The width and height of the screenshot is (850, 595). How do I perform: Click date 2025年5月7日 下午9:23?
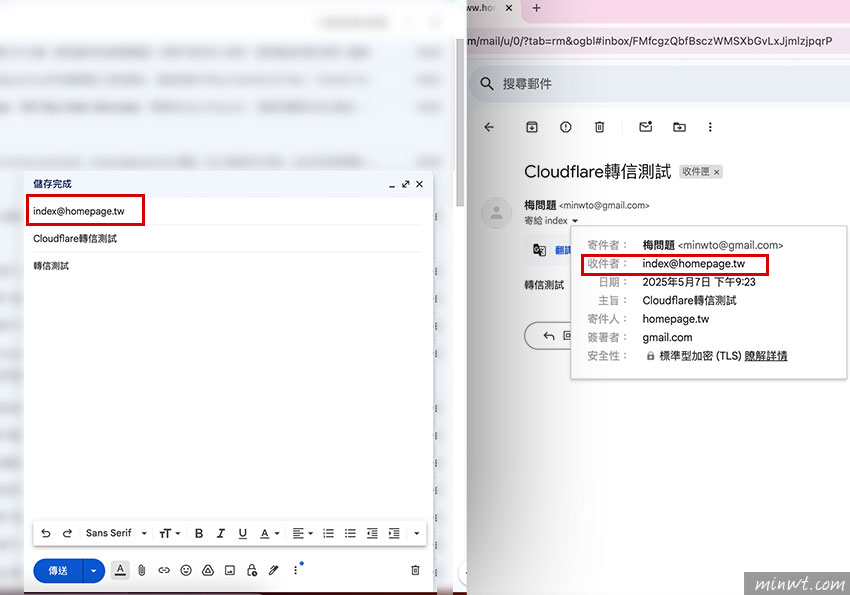[x=699, y=282]
